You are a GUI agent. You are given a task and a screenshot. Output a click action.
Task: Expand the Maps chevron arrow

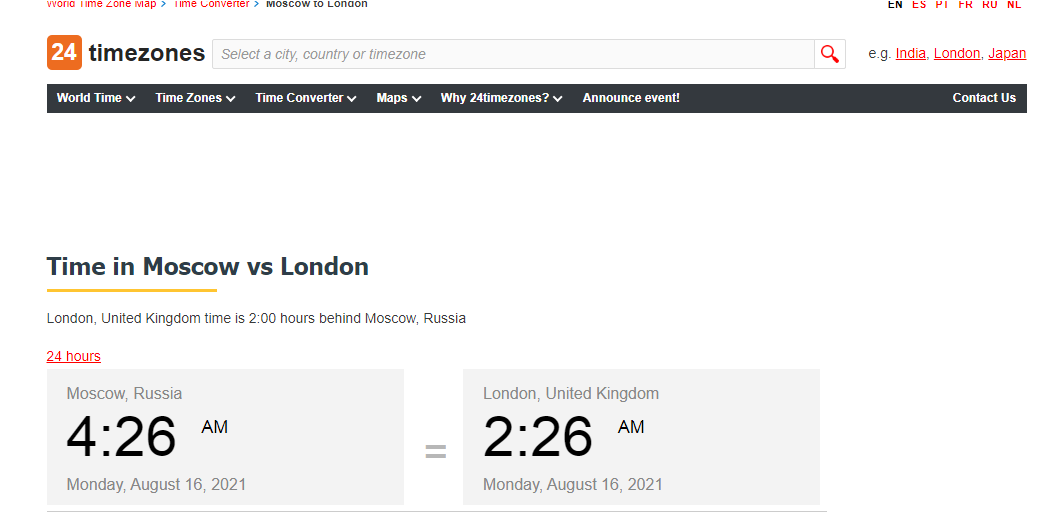(417, 99)
